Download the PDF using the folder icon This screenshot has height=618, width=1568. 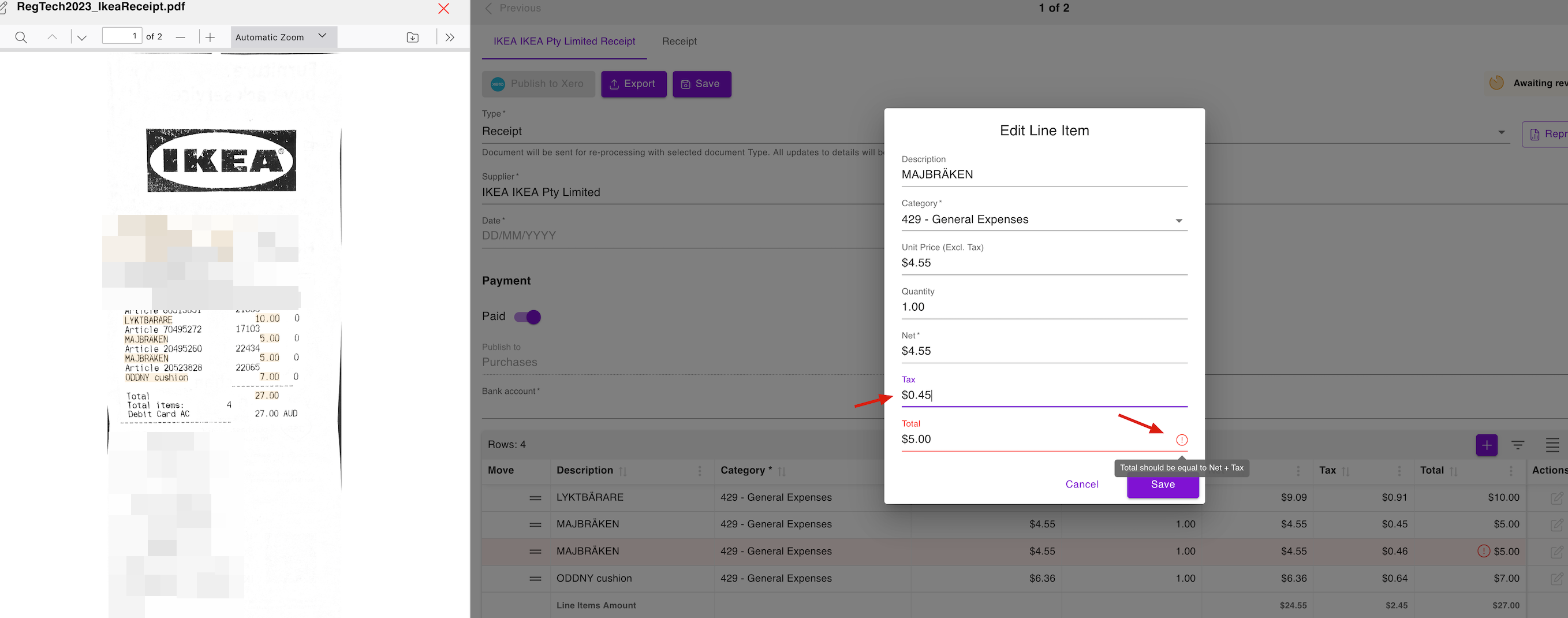(413, 37)
